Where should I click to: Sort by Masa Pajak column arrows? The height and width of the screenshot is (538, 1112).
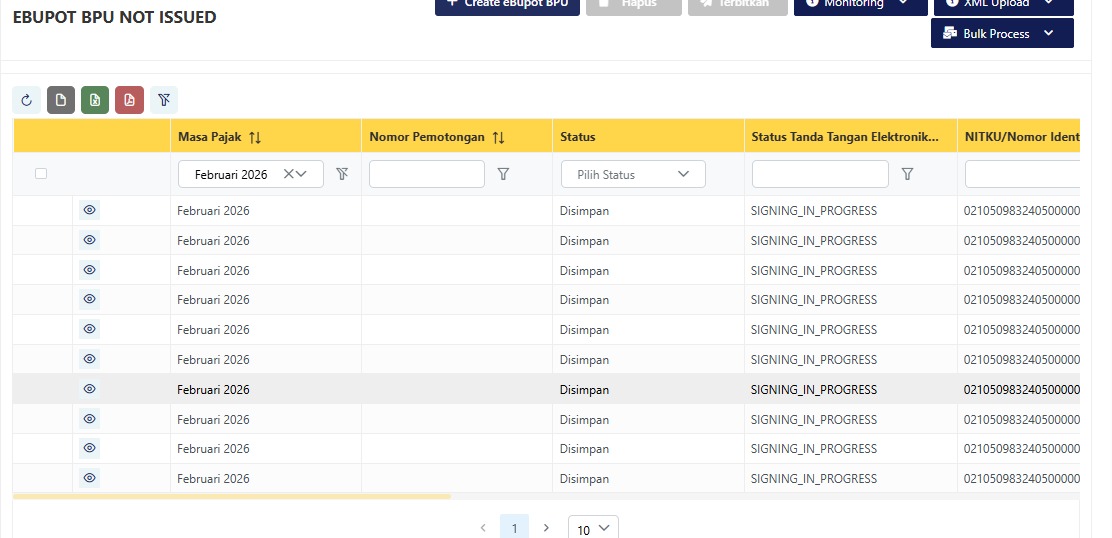[255, 138]
